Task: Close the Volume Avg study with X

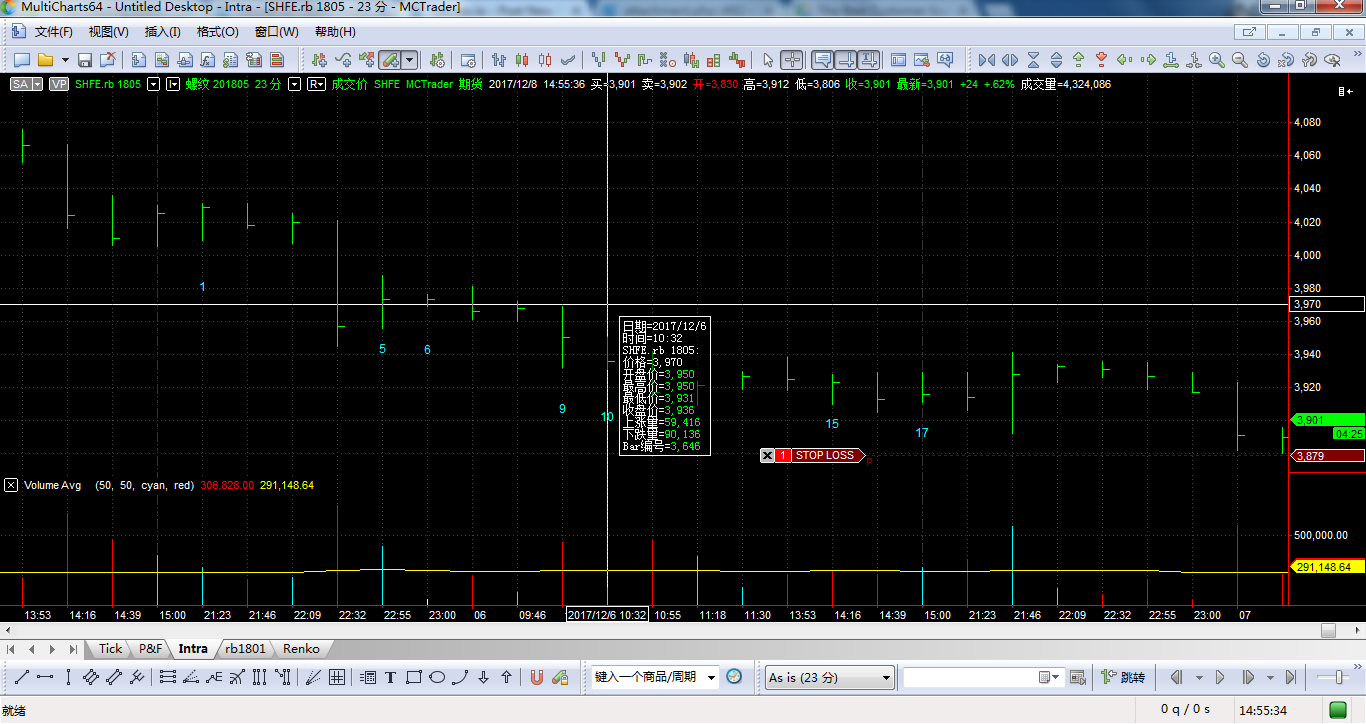Action: [x=11, y=485]
